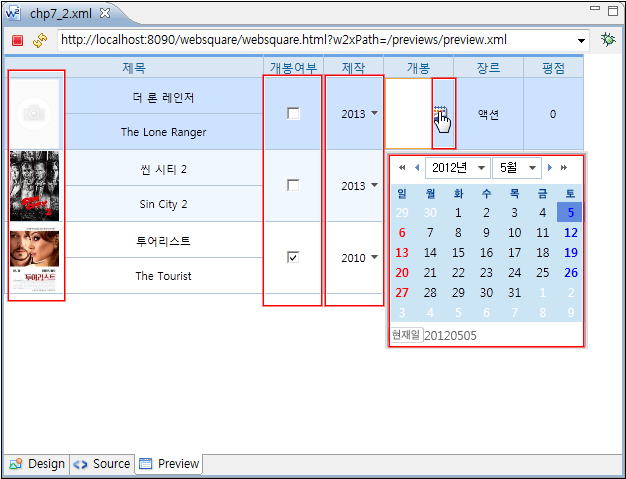Uncheck the 개봉여부 box for The Tourist
The image size is (626, 479).
(x=293, y=258)
